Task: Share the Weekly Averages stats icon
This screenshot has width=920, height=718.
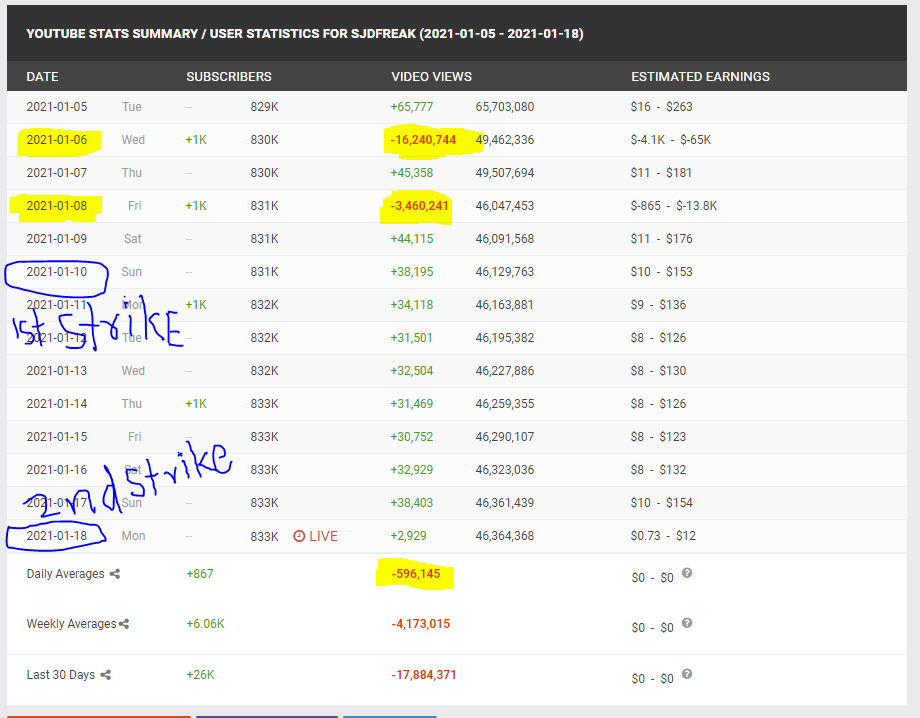Action: 124,624
